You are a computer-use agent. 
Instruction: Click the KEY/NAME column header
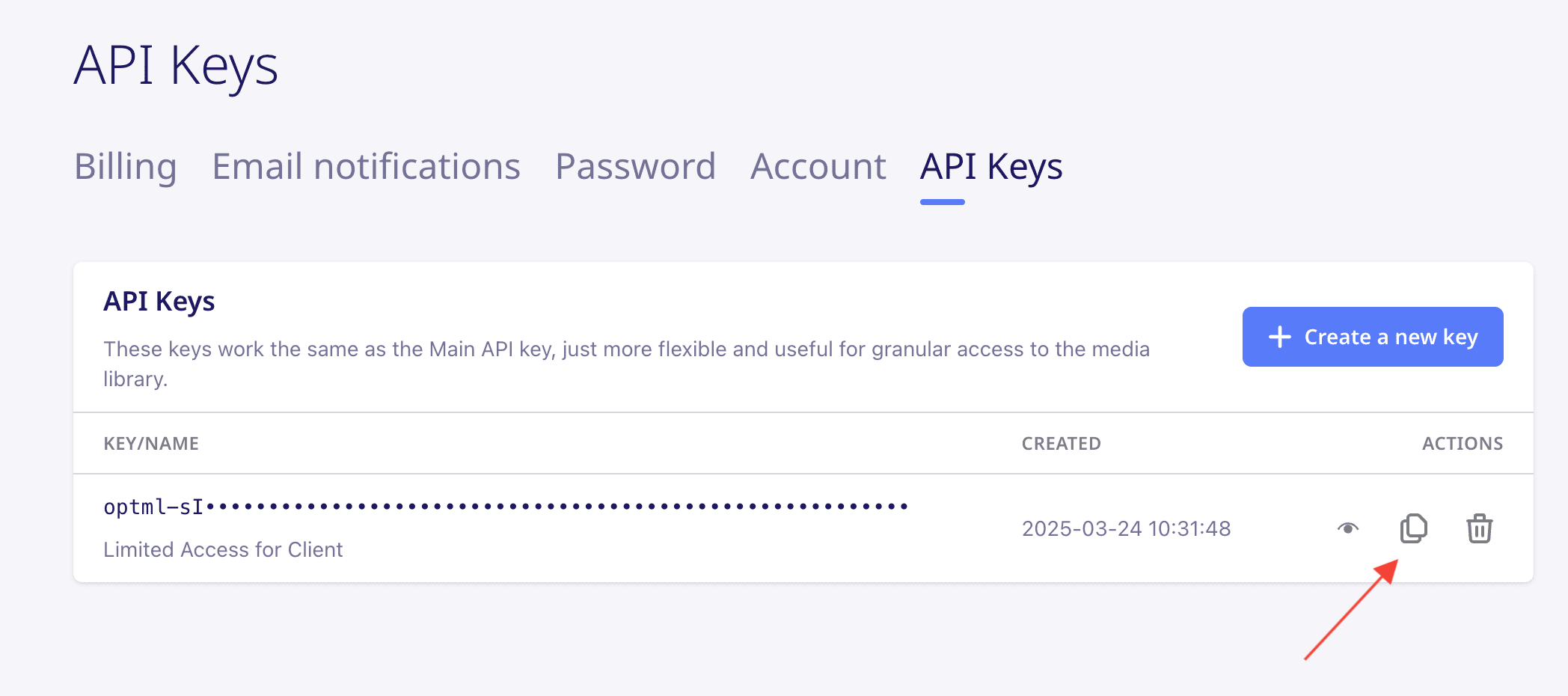point(151,443)
